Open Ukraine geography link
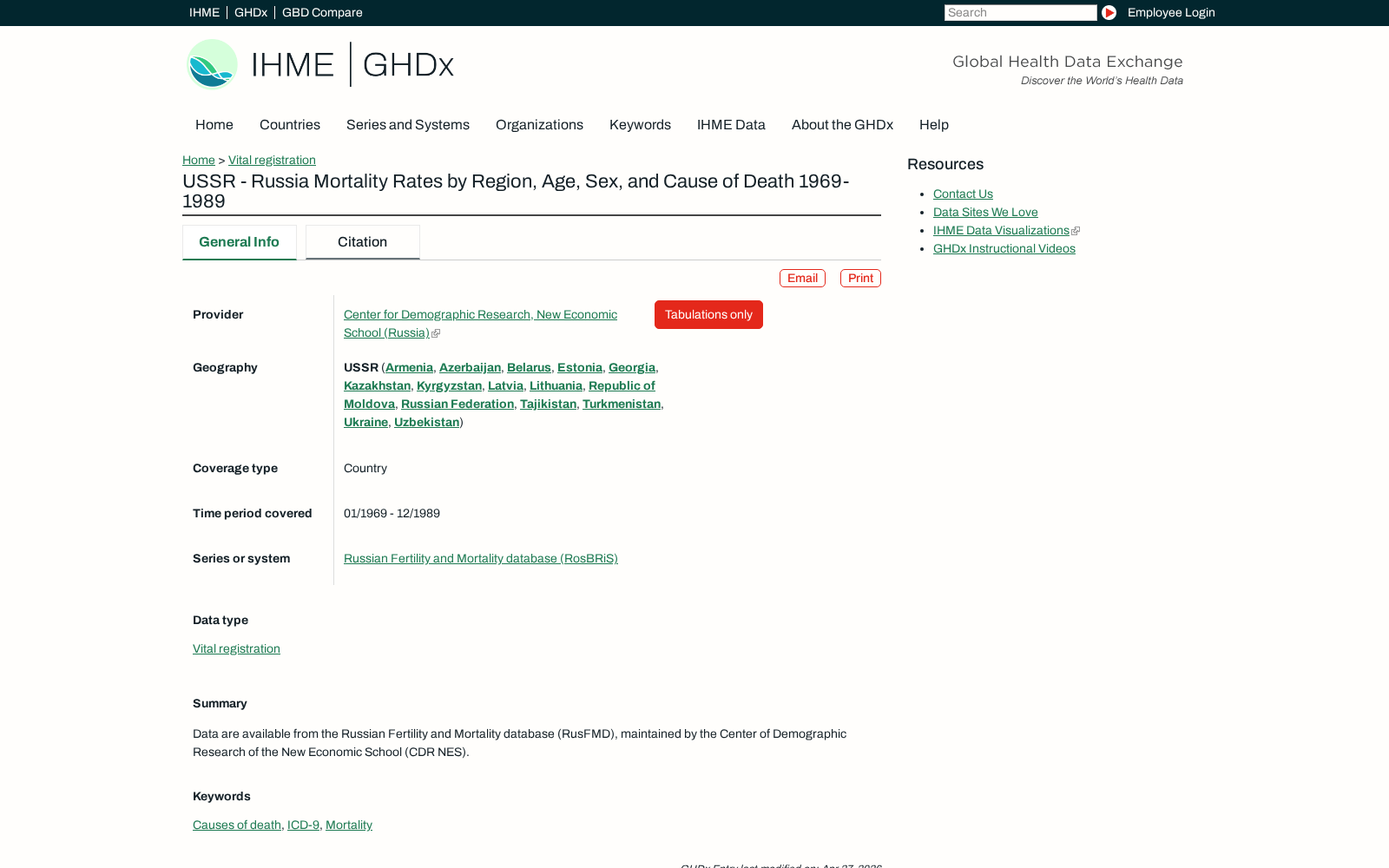The width and height of the screenshot is (1389, 868). pos(365,422)
